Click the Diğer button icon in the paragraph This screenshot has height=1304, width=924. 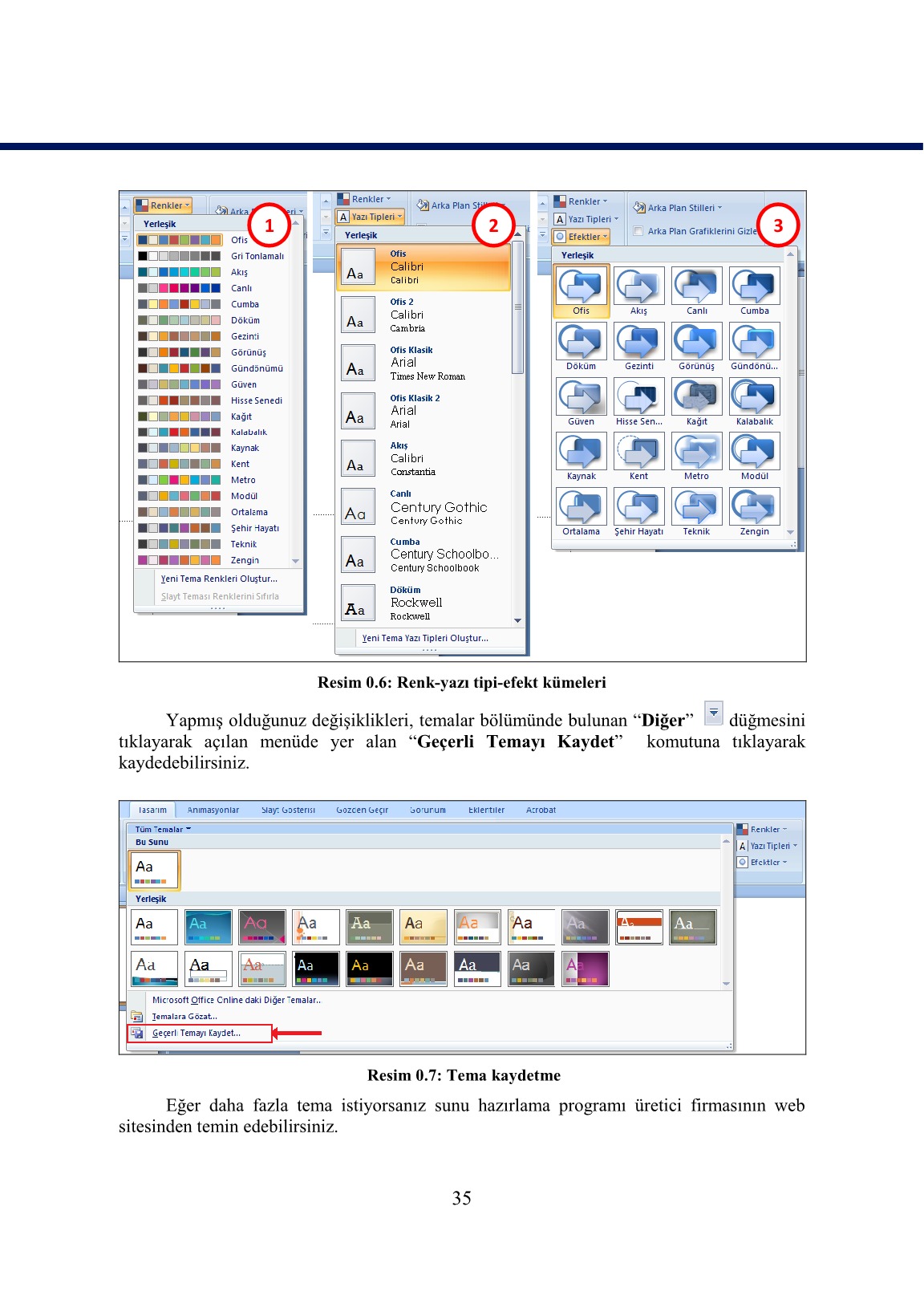714,713
